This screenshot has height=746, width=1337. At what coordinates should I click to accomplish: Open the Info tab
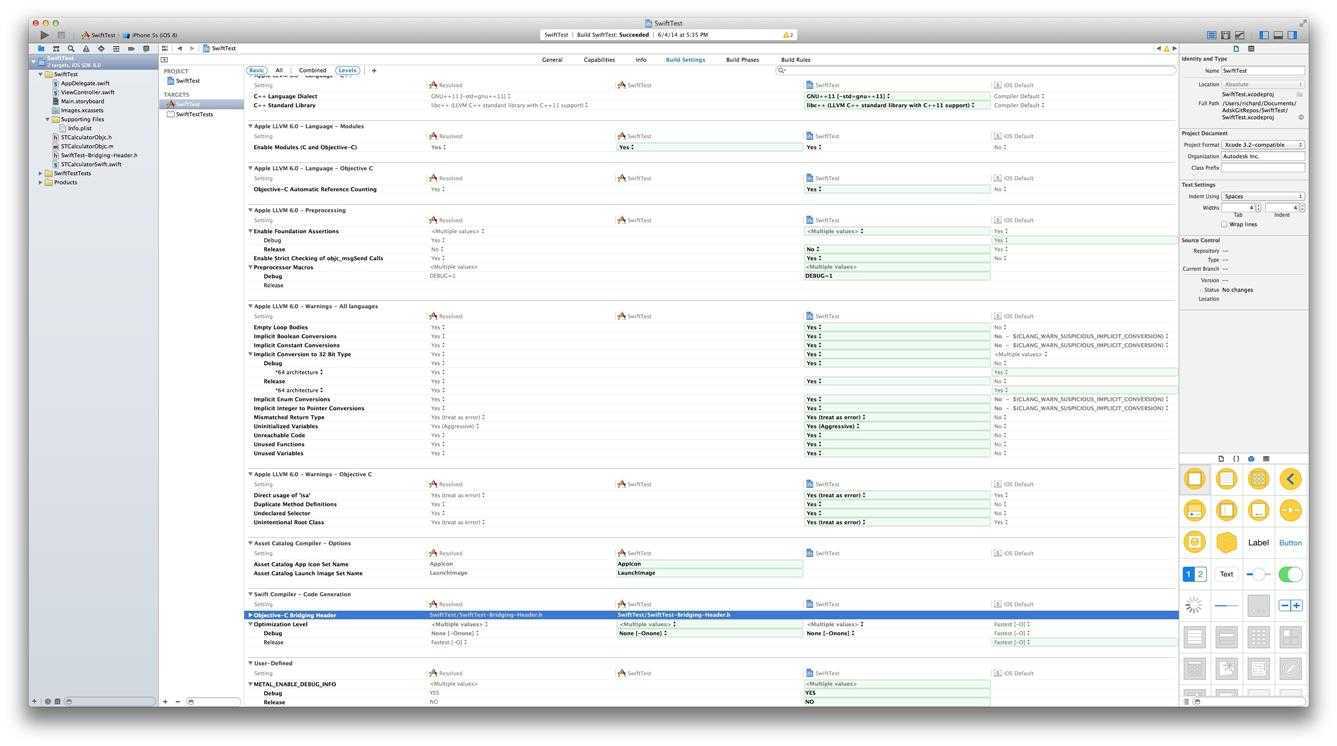(x=641, y=59)
